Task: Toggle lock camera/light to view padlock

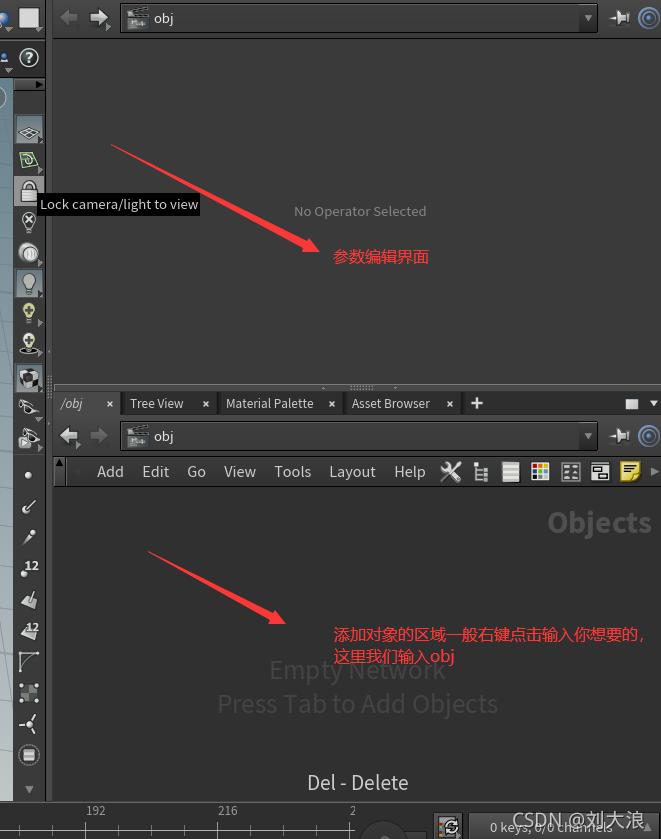Action: pyautogui.click(x=28, y=191)
